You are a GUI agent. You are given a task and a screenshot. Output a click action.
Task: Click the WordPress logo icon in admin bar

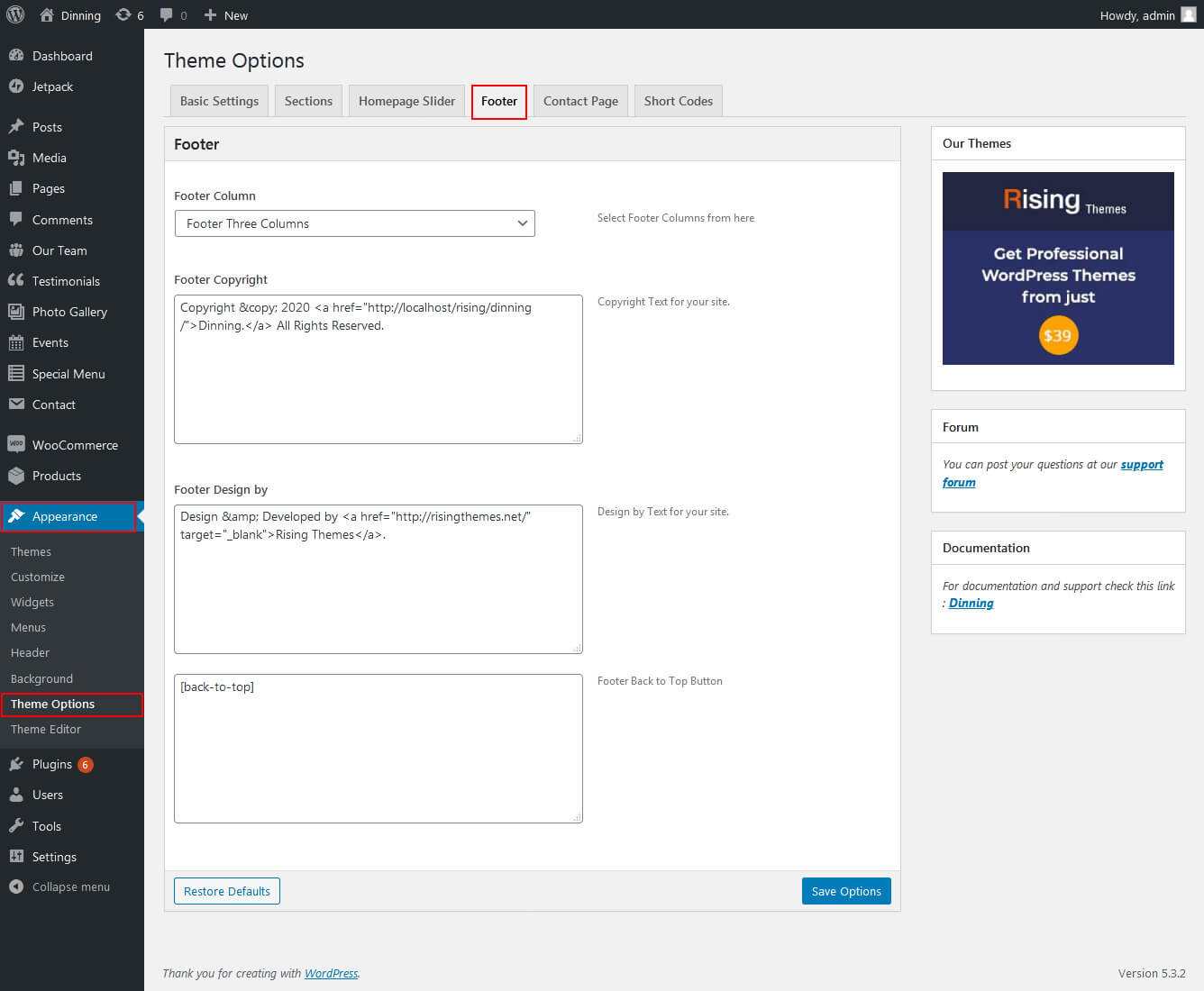tap(15, 14)
